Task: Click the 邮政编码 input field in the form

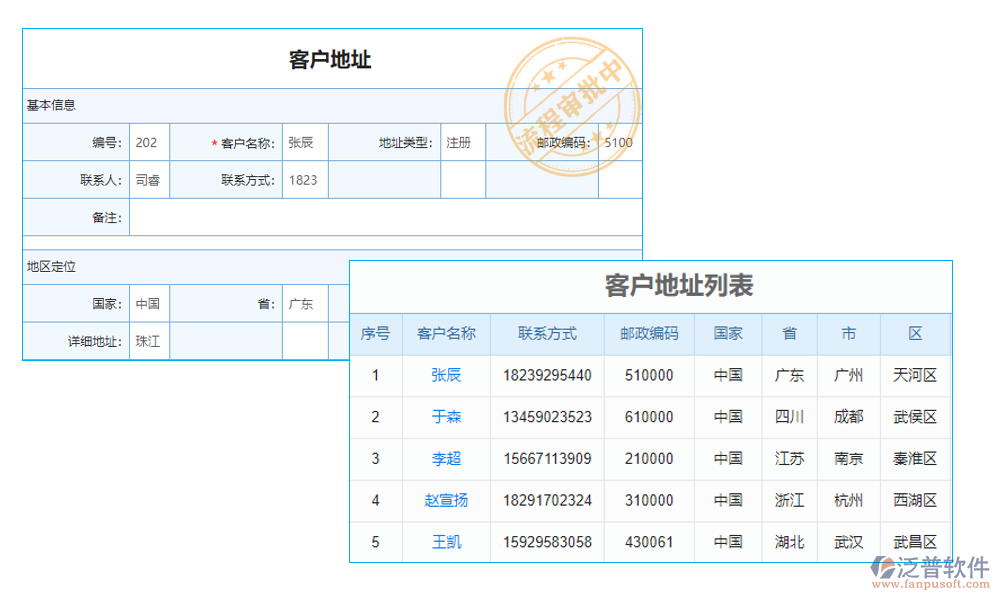Action: 619,143
